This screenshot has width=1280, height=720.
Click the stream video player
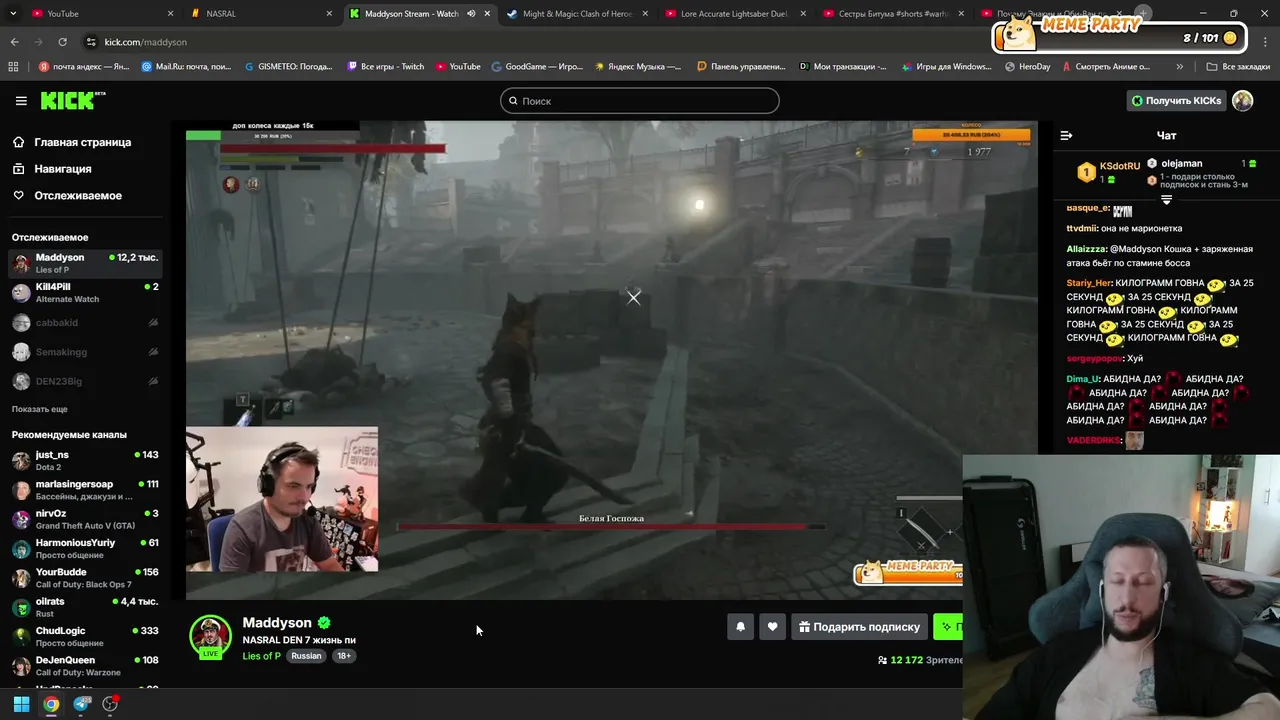coord(611,360)
